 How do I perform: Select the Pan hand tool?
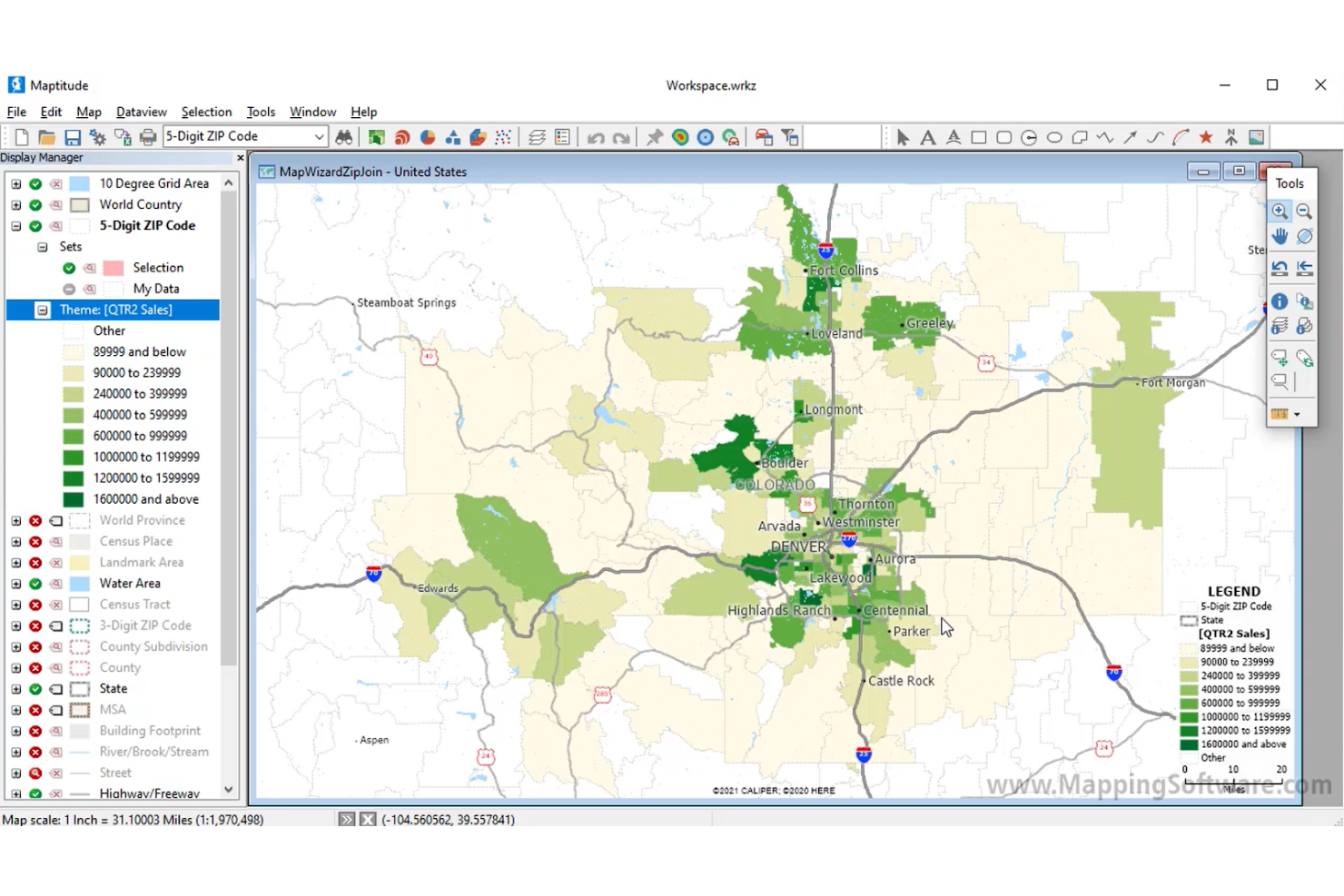(x=1280, y=236)
